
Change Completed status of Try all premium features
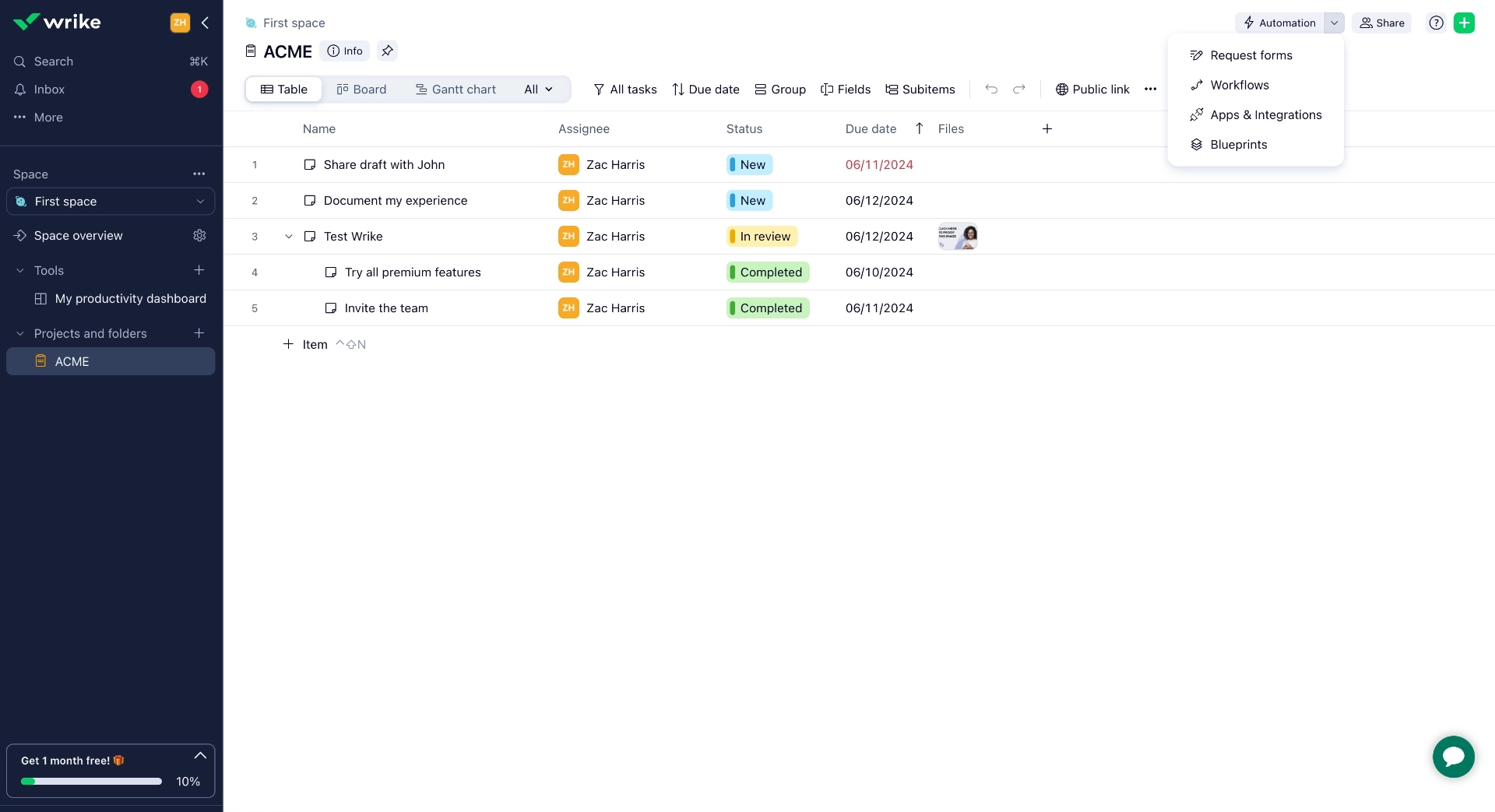coord(769,272)
